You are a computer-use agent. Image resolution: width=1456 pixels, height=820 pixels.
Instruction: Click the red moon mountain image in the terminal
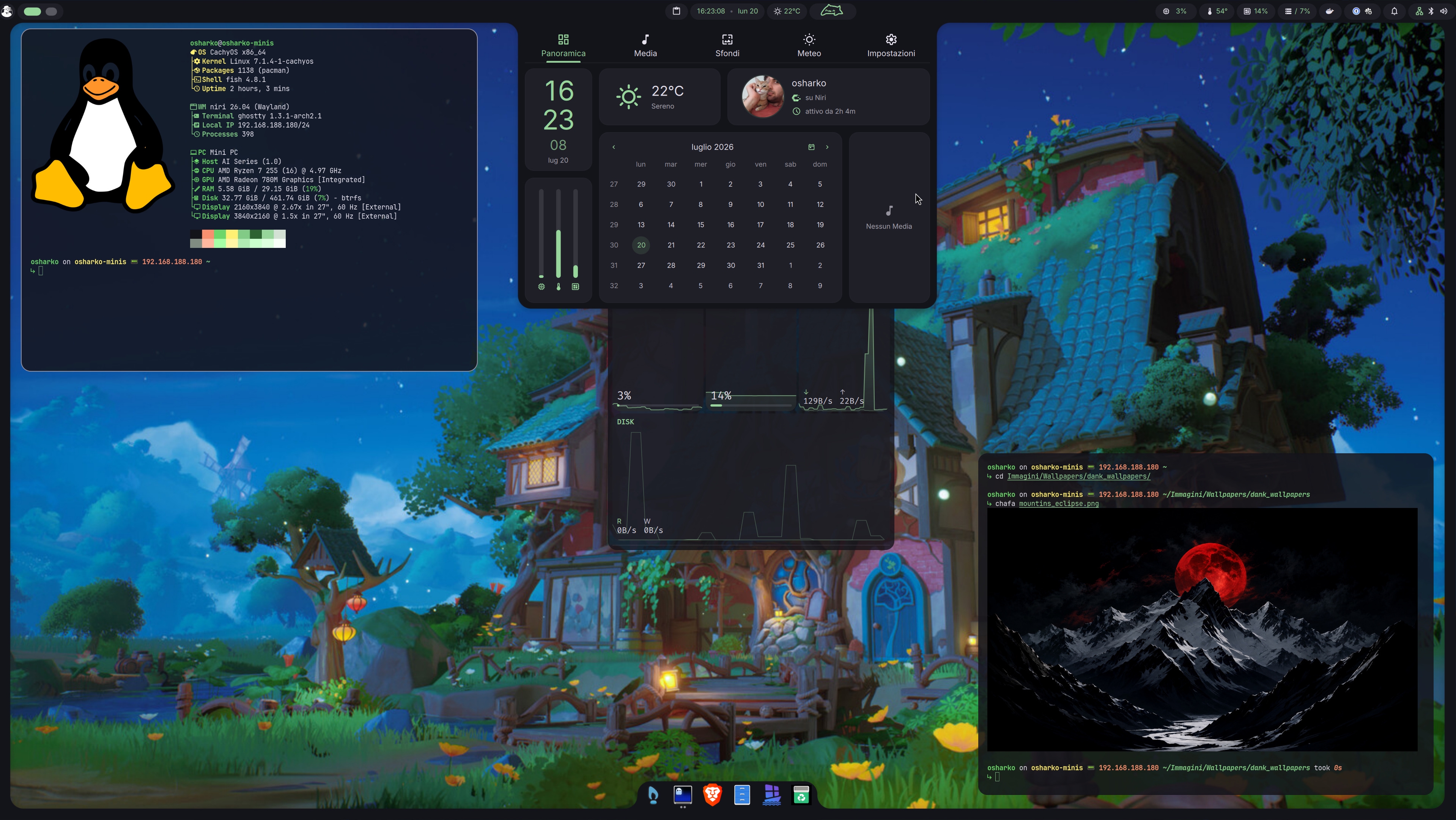[x=1202, y=629]
